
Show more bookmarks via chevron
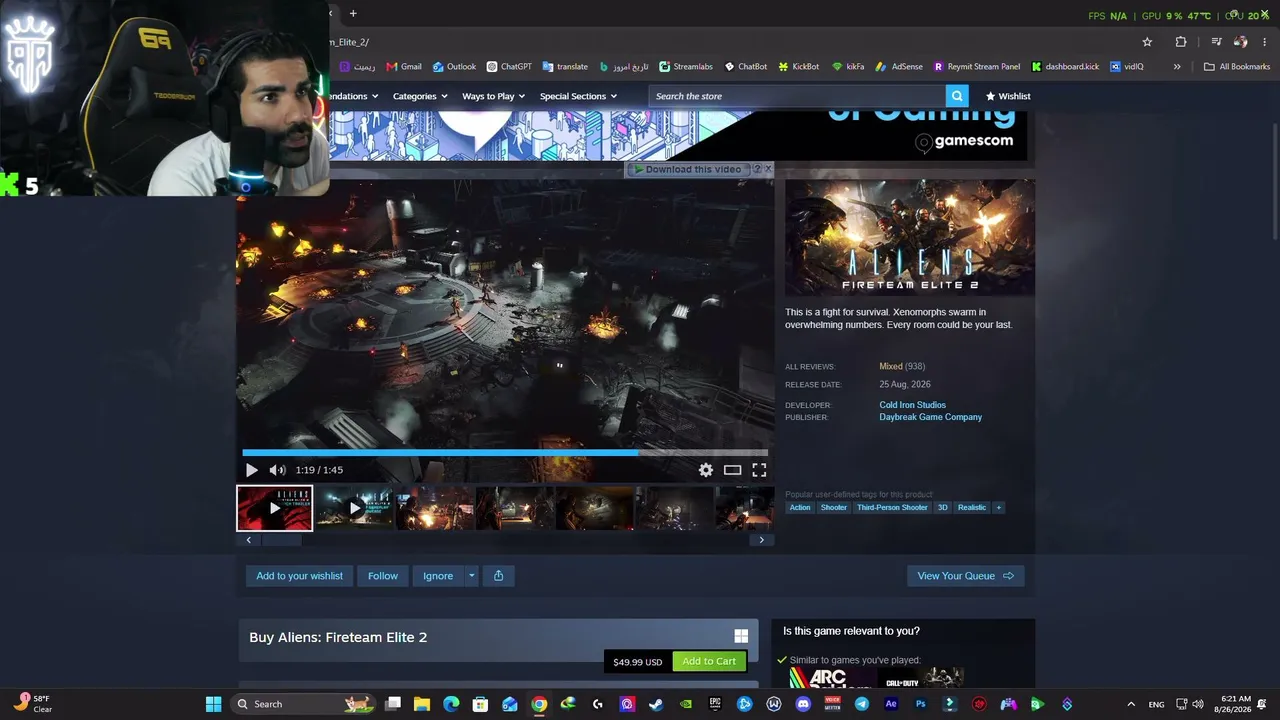tap(1177, 67)
